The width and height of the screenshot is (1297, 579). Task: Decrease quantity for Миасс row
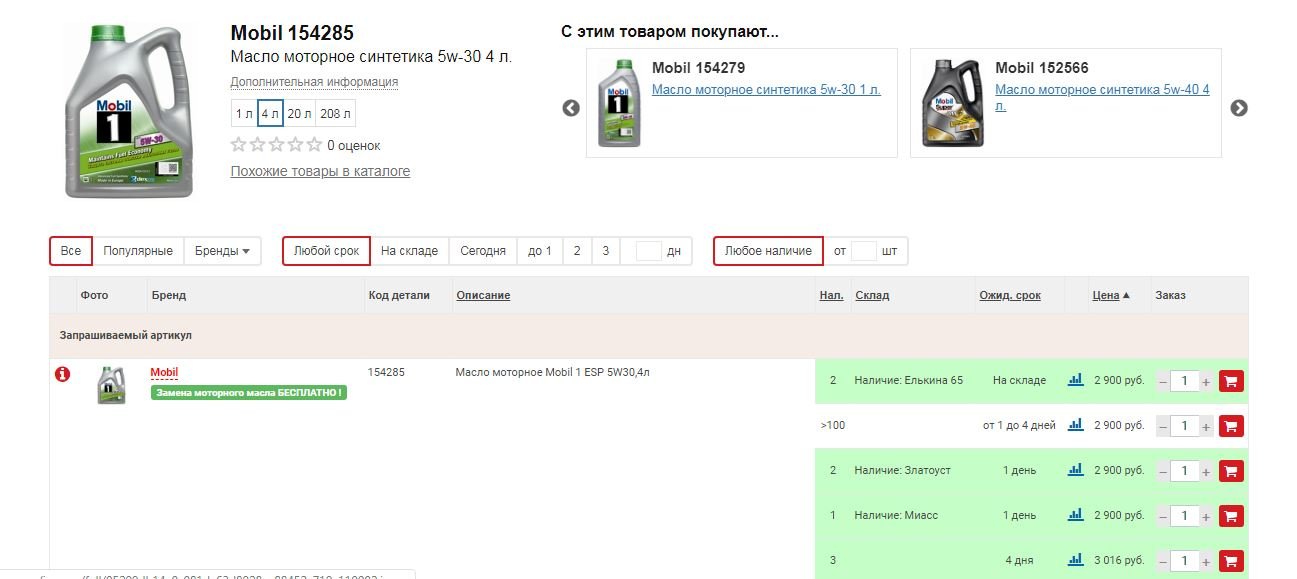coord(1163,516)
